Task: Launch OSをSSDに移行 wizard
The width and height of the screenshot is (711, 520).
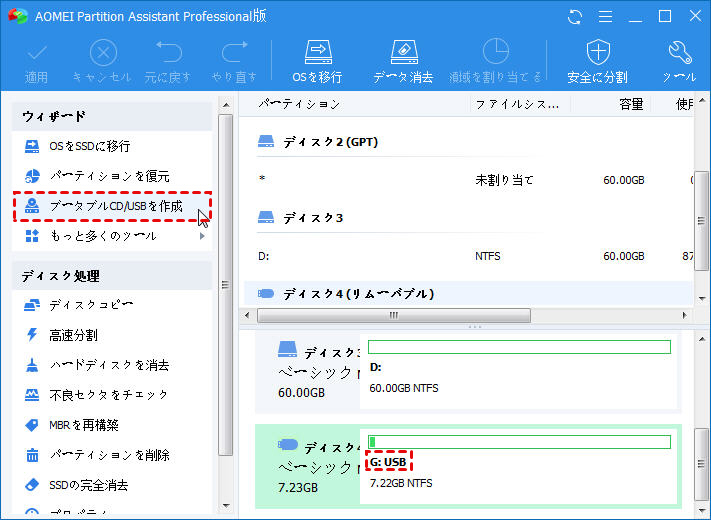Action: (x=112, y=146)
